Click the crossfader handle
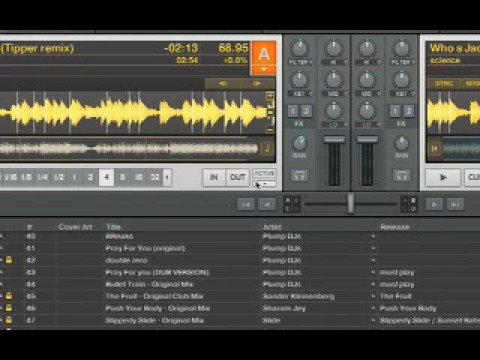The image size is (480, 360). tap(351, 203)
